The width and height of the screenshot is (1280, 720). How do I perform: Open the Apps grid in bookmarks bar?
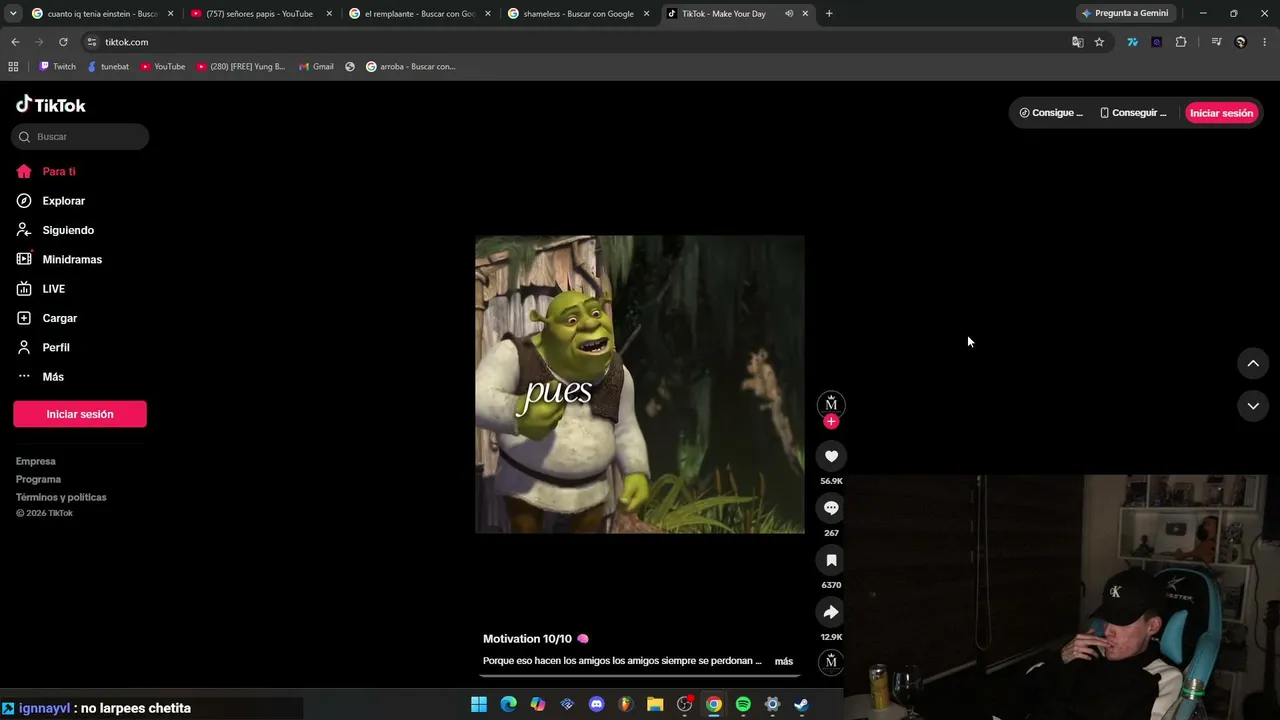pyautogui.click(x=13, y=67)
